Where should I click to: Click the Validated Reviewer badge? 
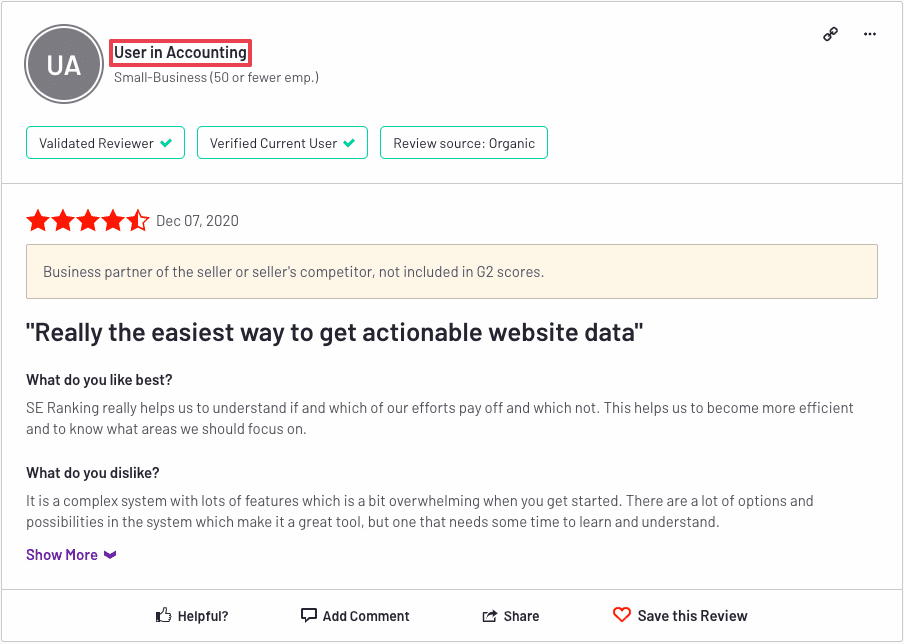point(106,142)
